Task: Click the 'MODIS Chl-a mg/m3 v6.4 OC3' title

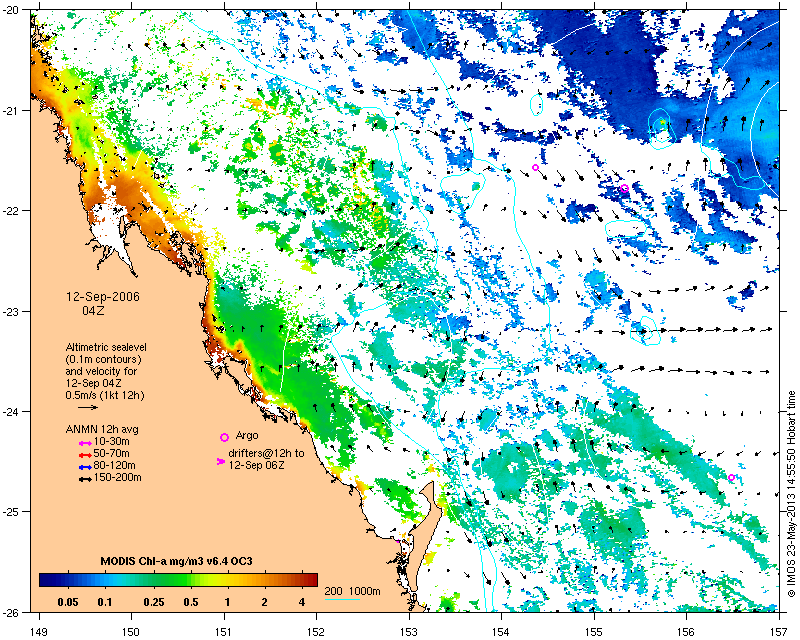Action: 176,561
